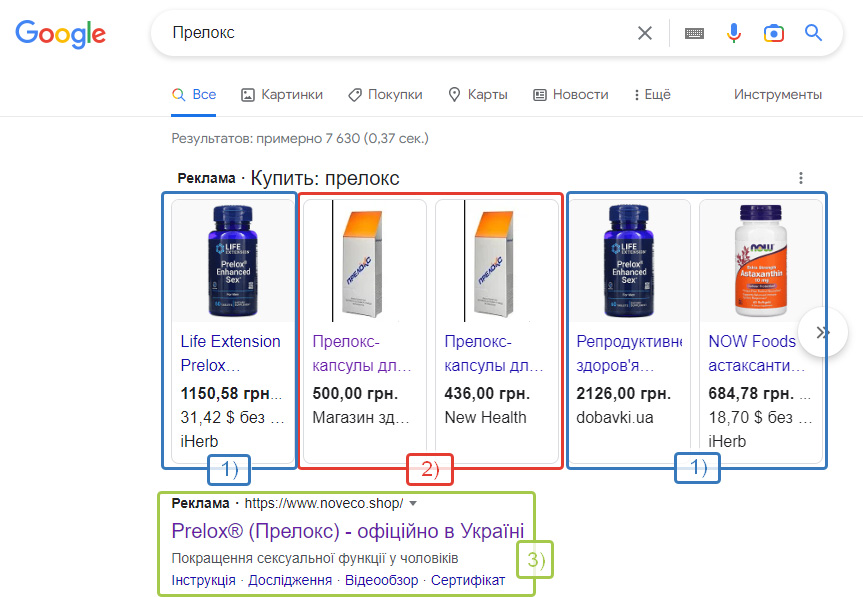Click the Google logo
This screenshot has width=863, height=597.
coord(60,34)
